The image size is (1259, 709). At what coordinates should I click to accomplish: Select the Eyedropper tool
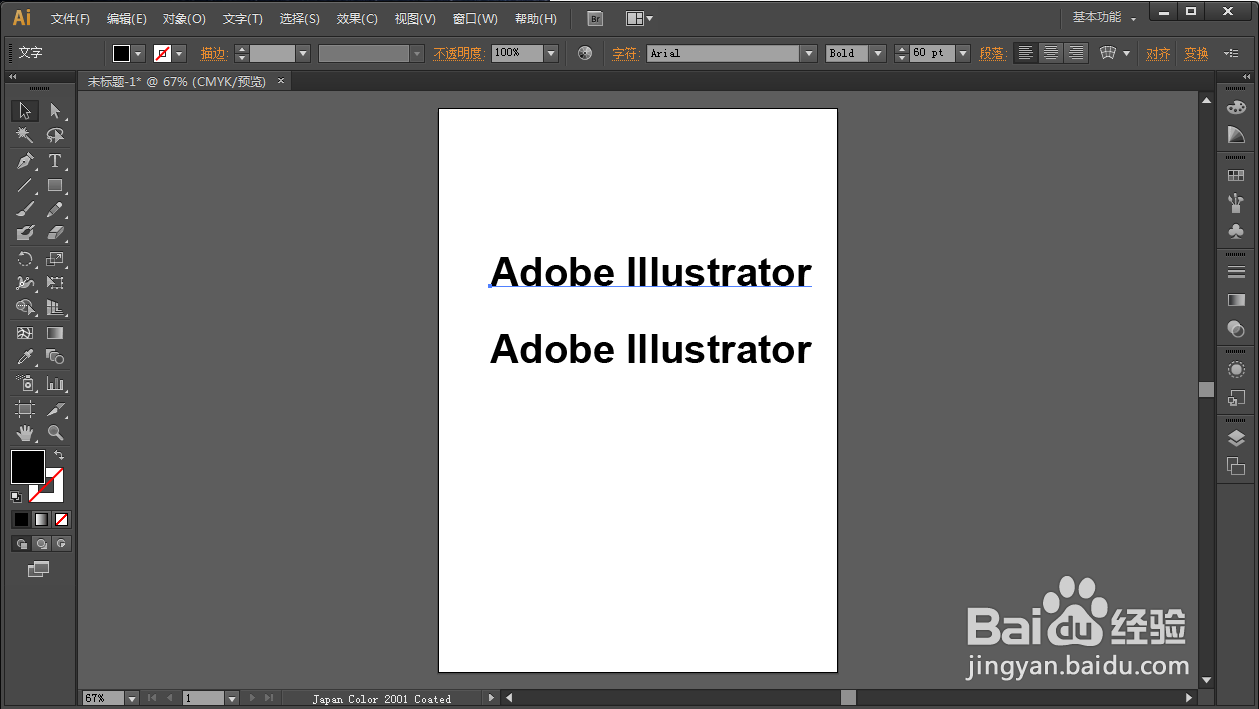point(25,357)
